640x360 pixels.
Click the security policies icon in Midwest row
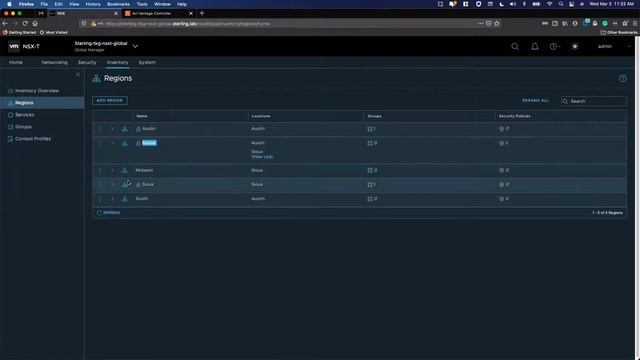502,171
